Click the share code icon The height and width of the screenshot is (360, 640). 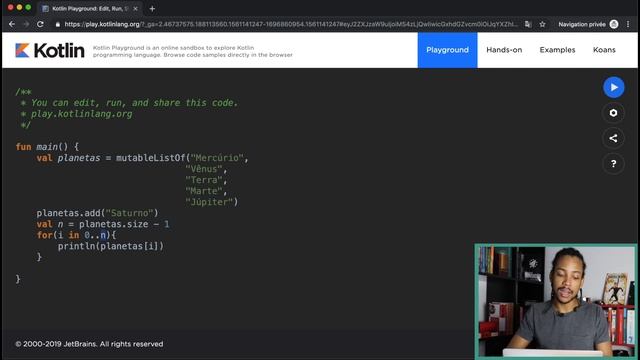(613, 138)
